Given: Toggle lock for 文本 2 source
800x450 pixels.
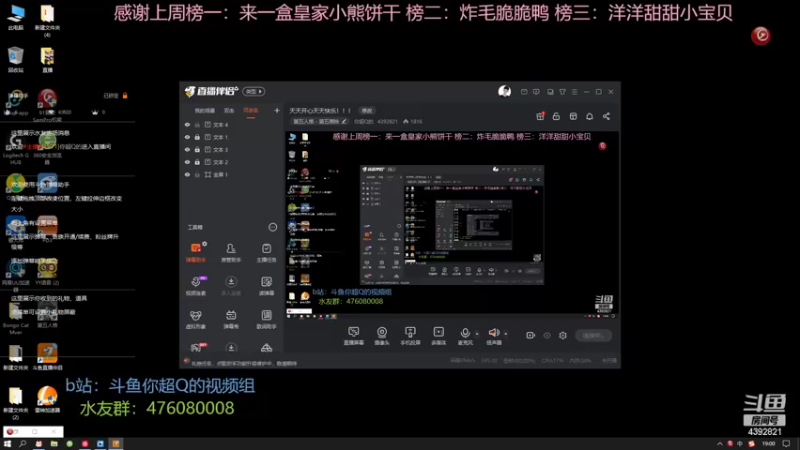Looking at the screenshot, I should (x=197, y=162).
